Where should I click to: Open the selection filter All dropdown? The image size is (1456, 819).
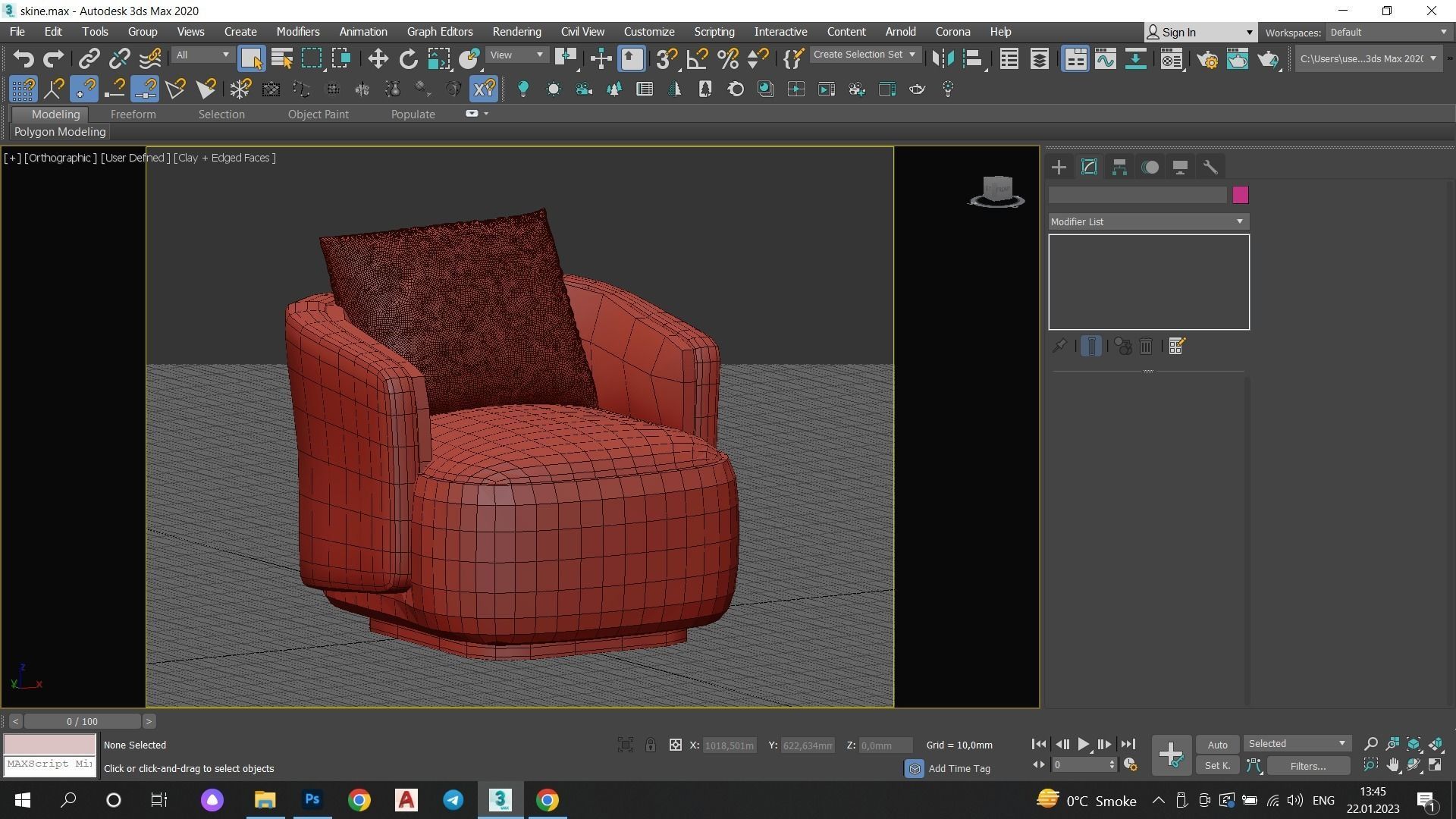(202, 55)
